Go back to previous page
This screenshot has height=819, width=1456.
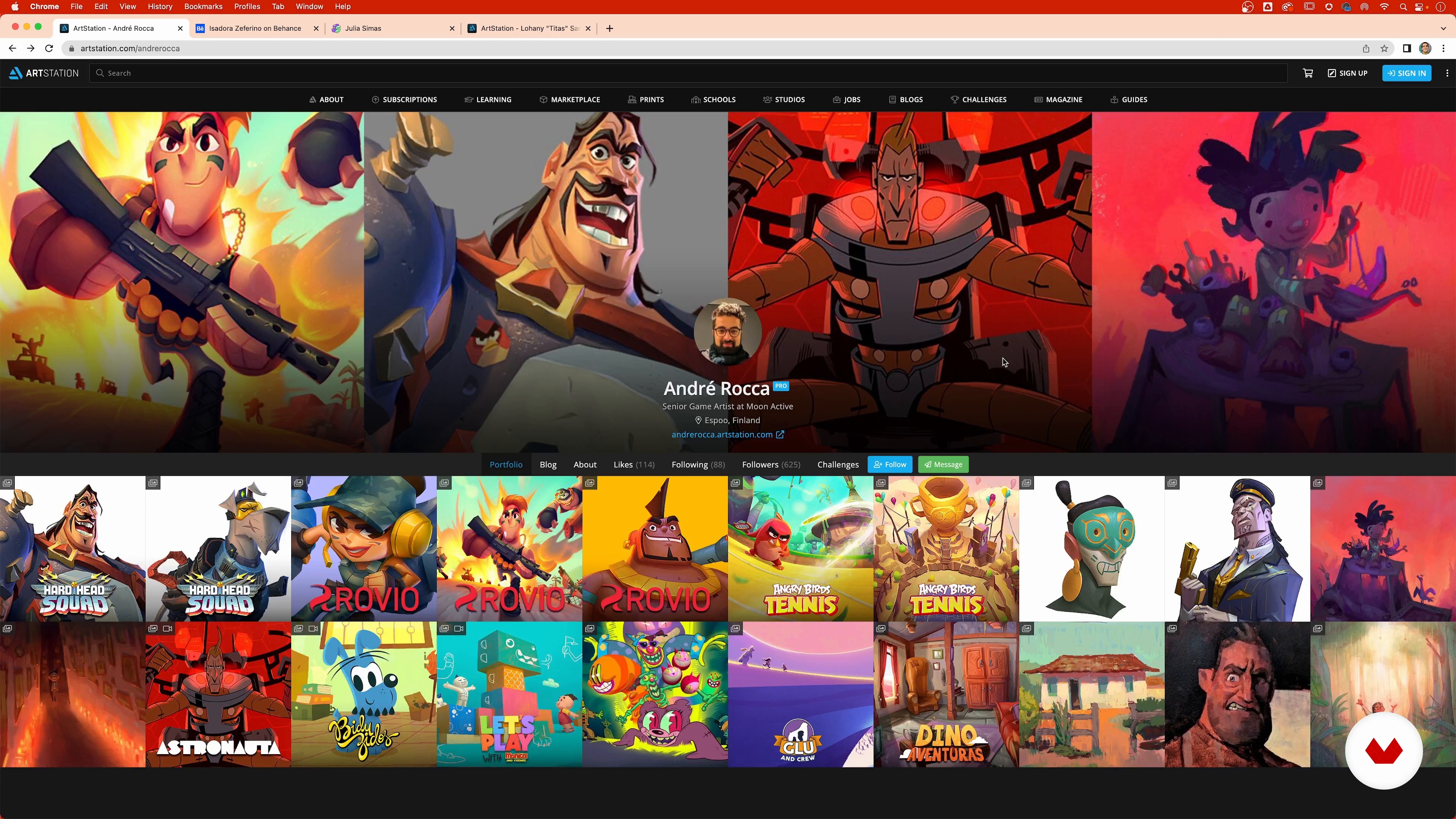point(13,49)
